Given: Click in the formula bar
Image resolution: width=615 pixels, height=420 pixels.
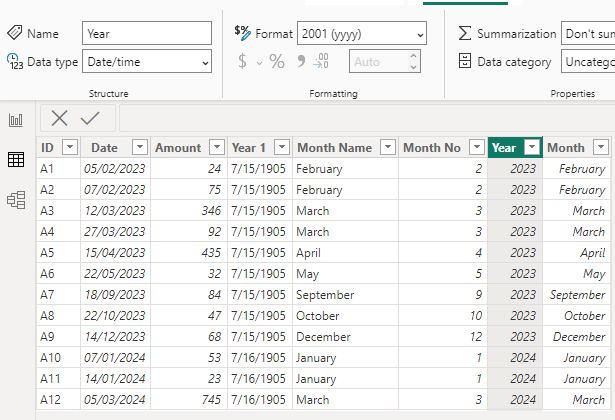Looking at the screenshot, I should pos(367,118).
